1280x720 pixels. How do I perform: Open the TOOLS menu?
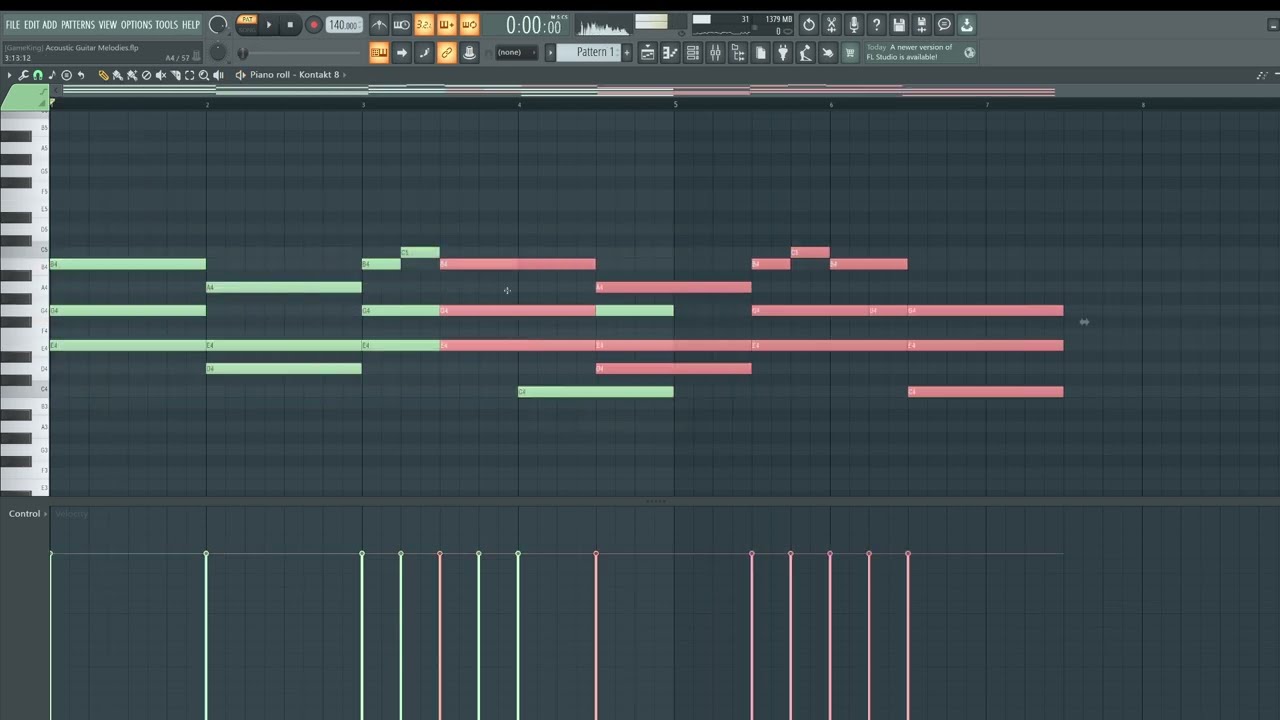tap(166, 25)
